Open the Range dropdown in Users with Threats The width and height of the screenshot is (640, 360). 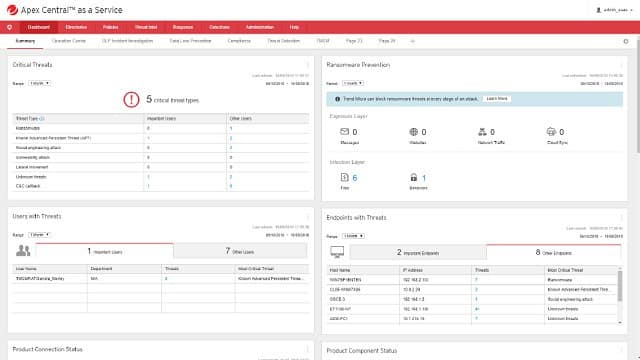point(40,235)
